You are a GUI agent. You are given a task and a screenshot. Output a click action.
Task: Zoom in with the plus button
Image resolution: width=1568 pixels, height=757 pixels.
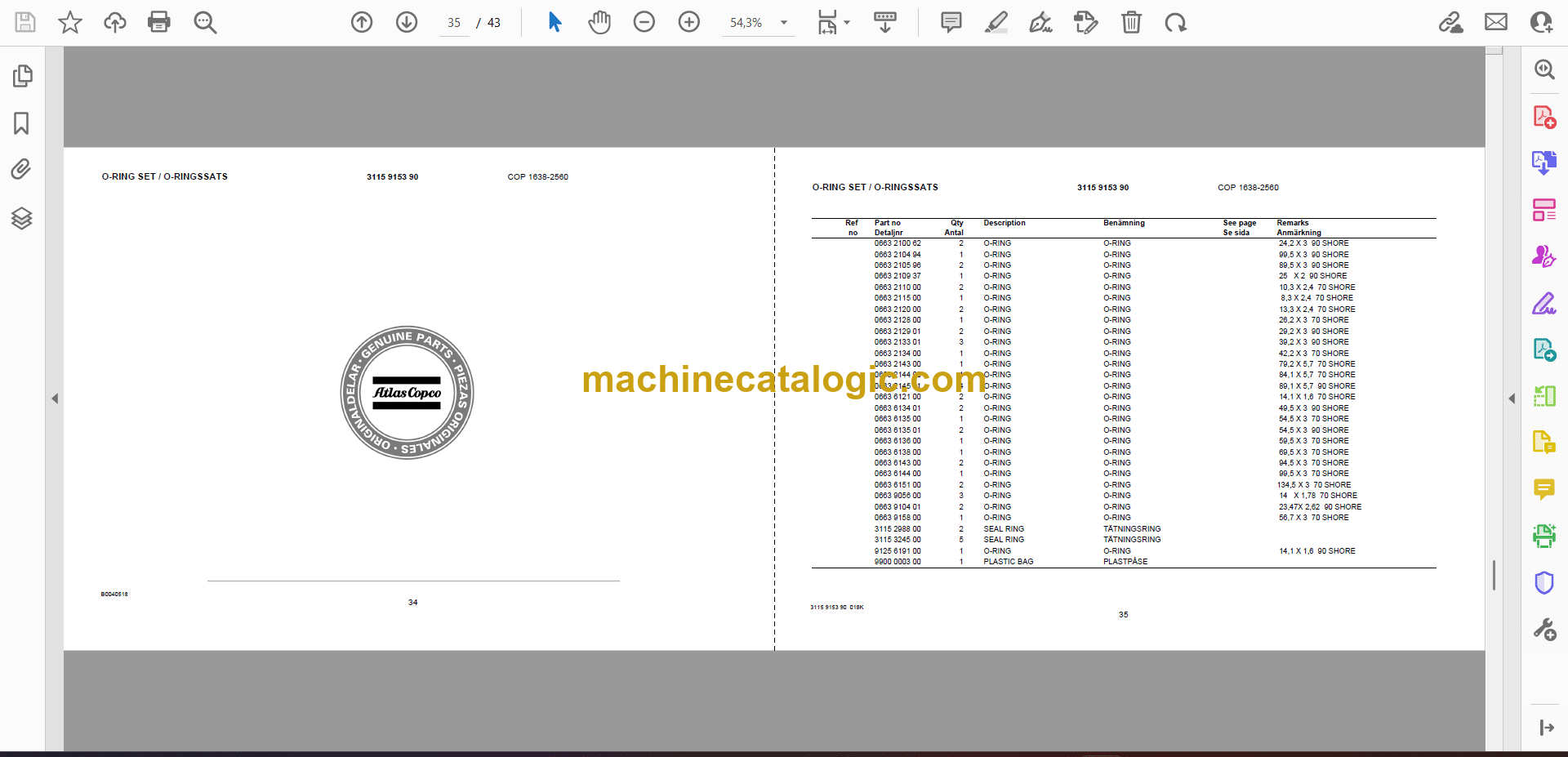689,22
